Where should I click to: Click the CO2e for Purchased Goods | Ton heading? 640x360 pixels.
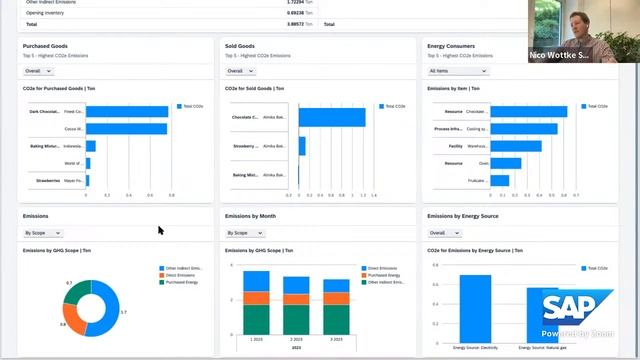[x=59, y=88]
